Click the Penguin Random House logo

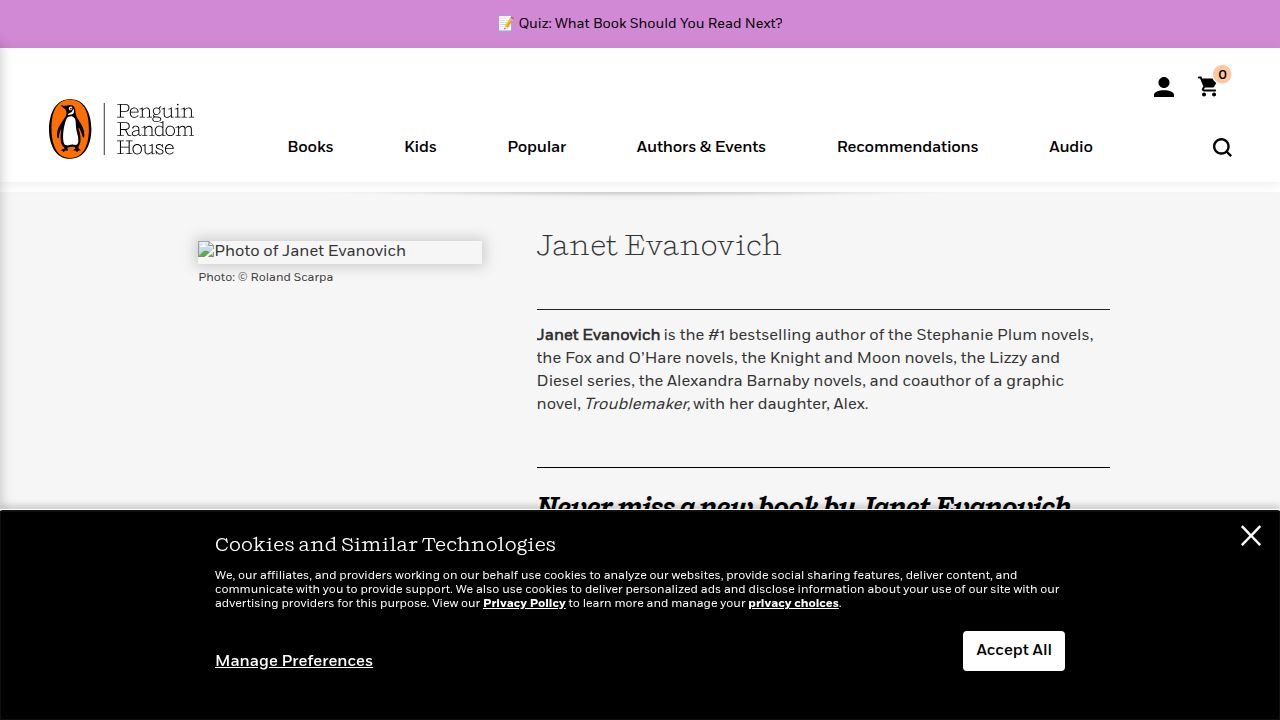pyautogui.click(x=121, y=129)
